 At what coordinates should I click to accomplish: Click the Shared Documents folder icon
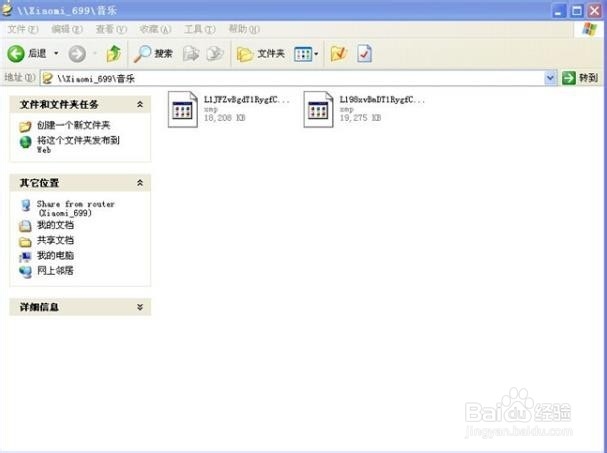click(25, 242)
